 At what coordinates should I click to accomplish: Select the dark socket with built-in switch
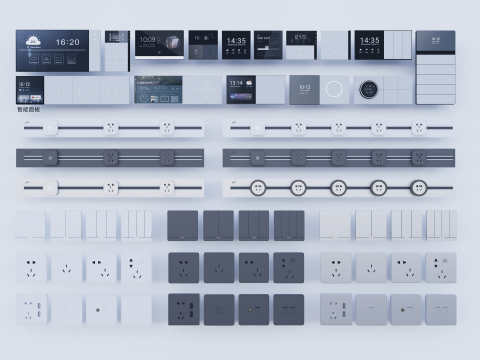point(289,268)
